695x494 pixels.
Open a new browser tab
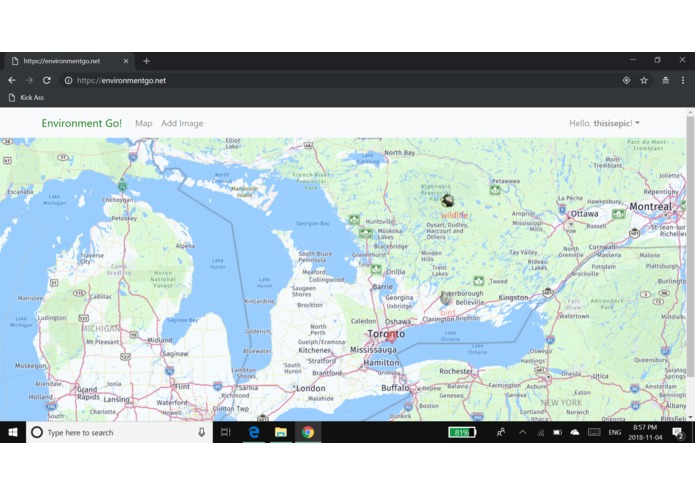click(x=146, y=61)
